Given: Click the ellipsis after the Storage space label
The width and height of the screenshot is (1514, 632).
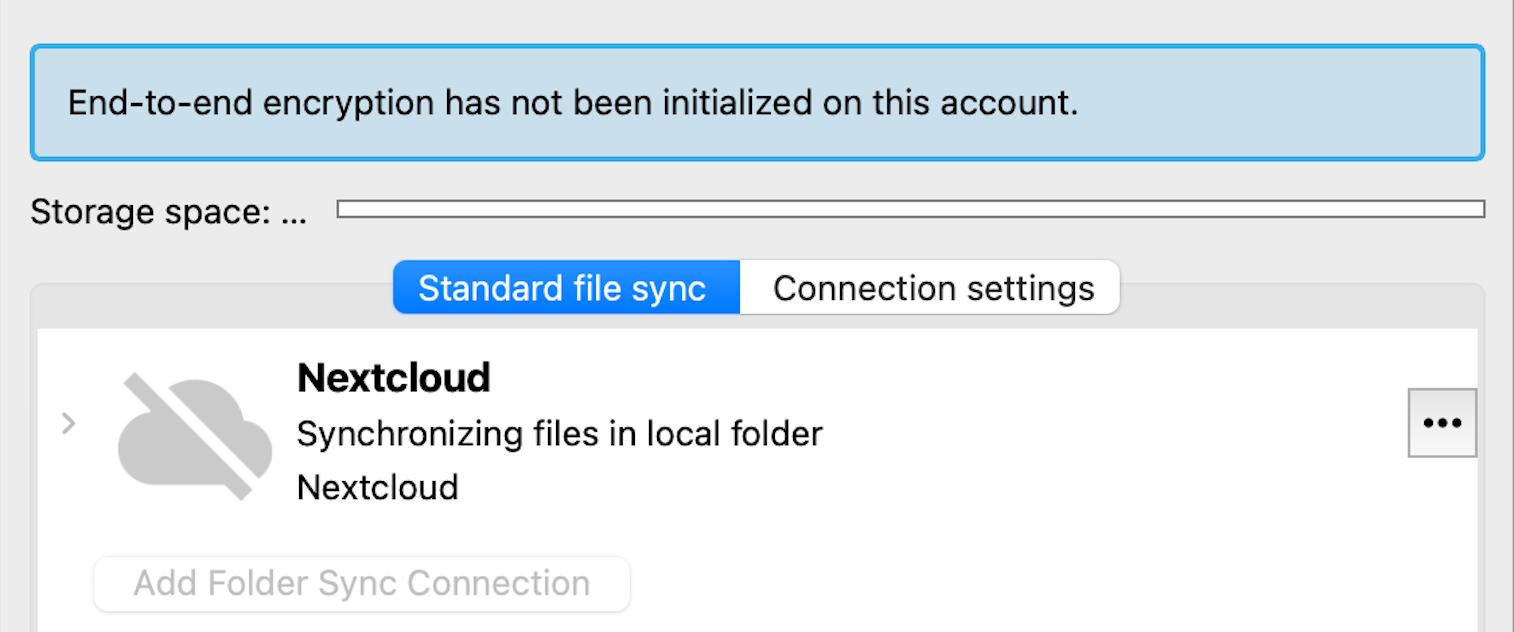Looking at the screenshot, I should pyautogui.click(x=294, y=213).
